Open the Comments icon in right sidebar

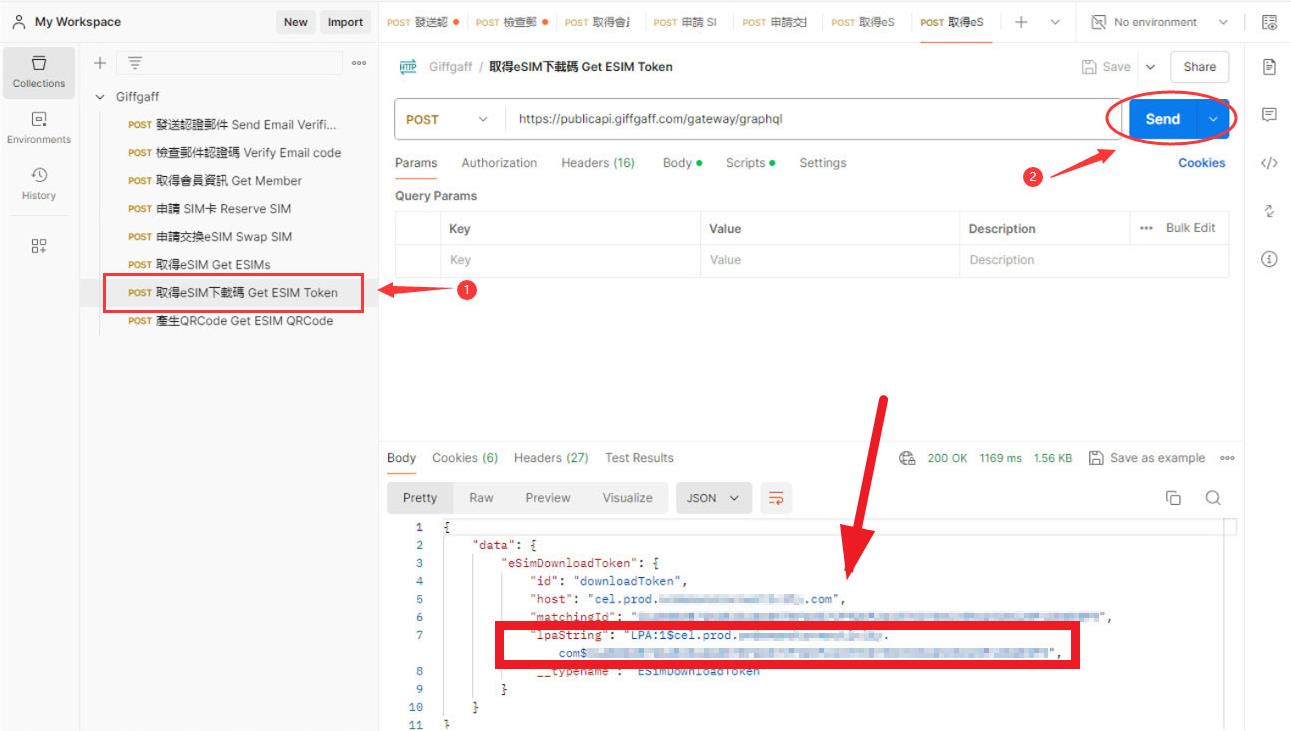point(1269,115)
